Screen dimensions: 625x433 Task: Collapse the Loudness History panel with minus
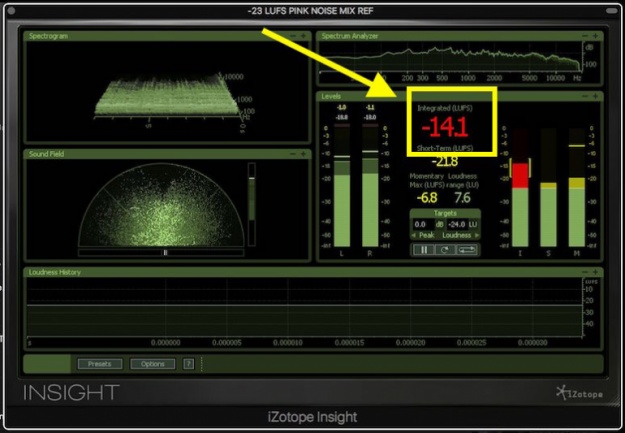pos(585,272)
